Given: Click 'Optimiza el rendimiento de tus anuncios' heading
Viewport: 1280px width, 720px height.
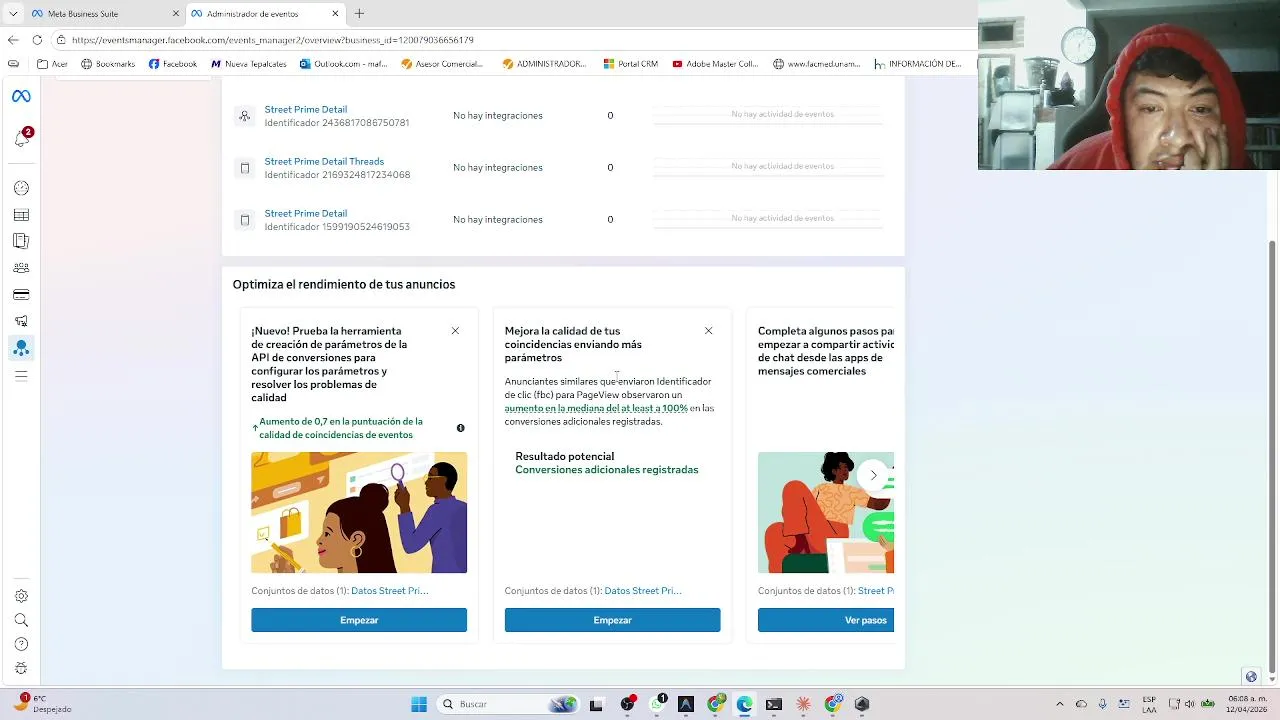Looking at the screenshot, I should coord(344,285).
